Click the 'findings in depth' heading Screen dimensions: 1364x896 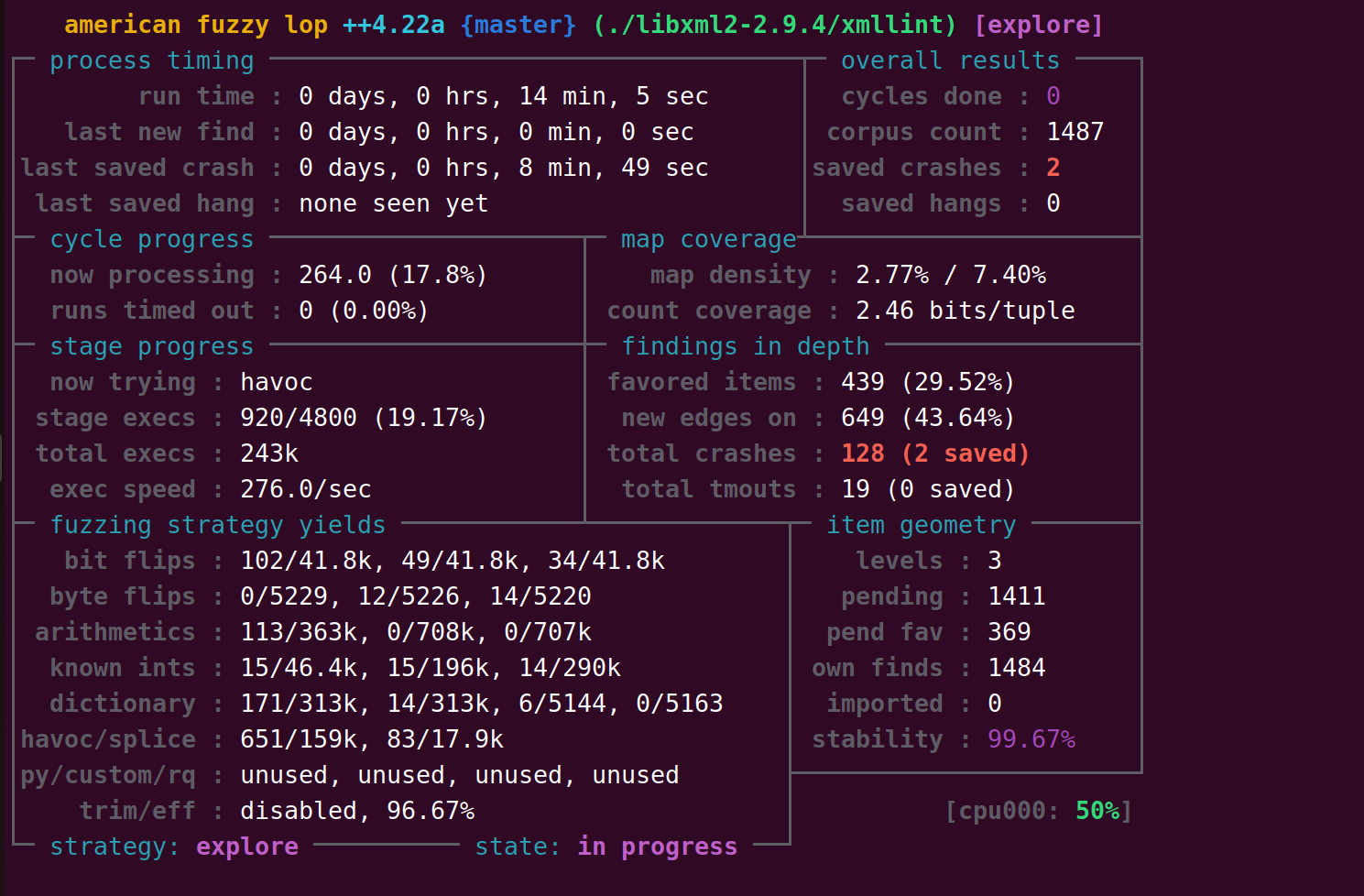(x=746, y=346)
